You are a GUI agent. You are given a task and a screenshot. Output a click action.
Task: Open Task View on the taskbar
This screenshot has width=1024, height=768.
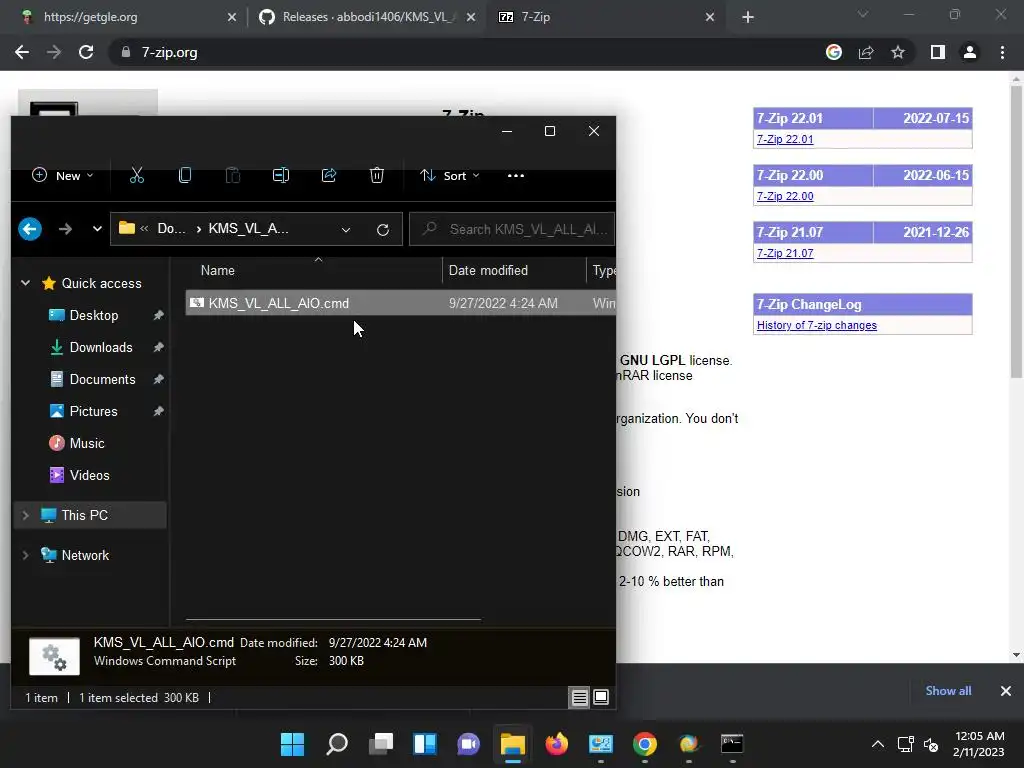381,744
